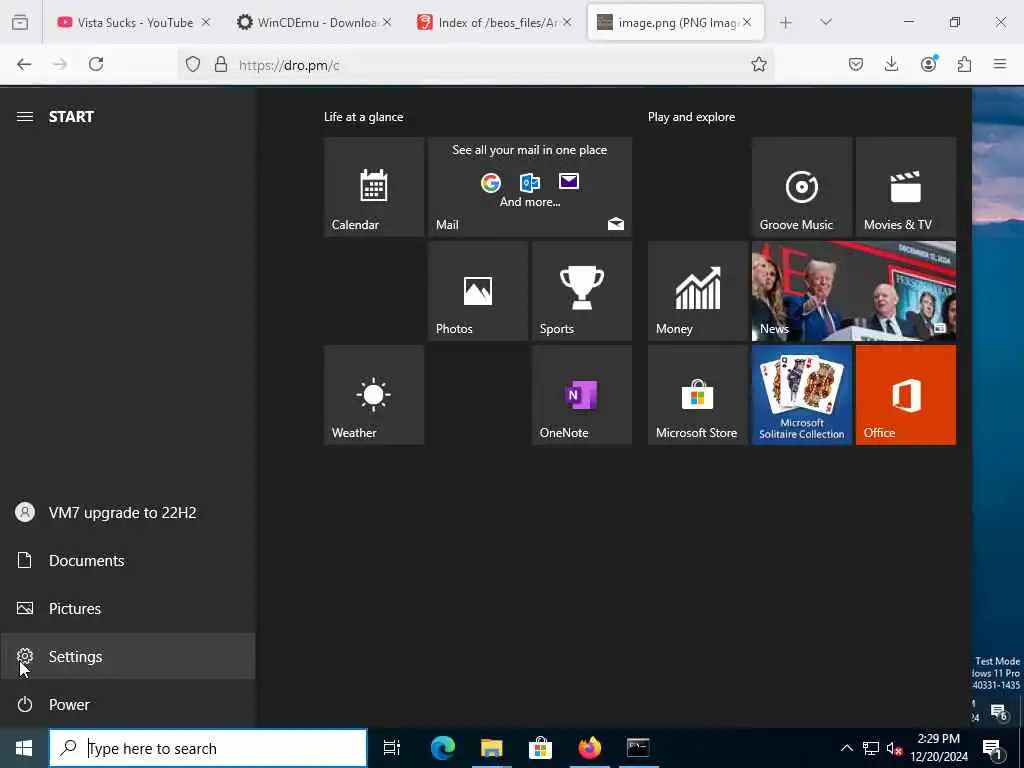Open the Sports tile

tap(582, 291)
